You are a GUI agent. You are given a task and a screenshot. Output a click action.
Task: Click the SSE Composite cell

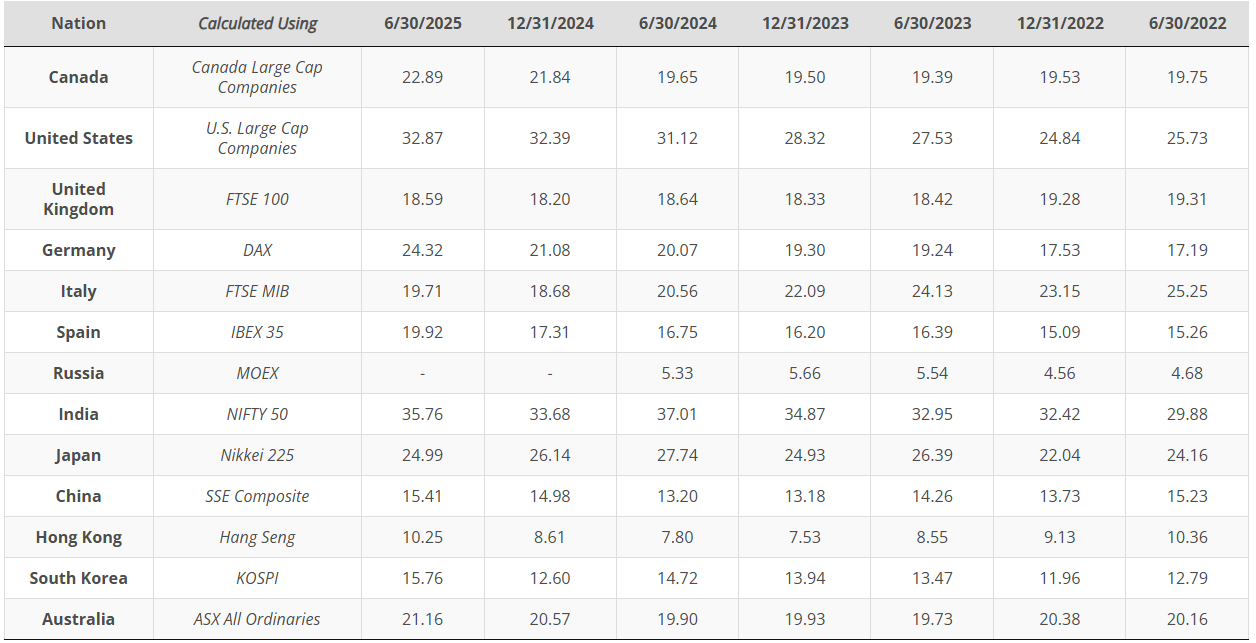coord(257,496)
